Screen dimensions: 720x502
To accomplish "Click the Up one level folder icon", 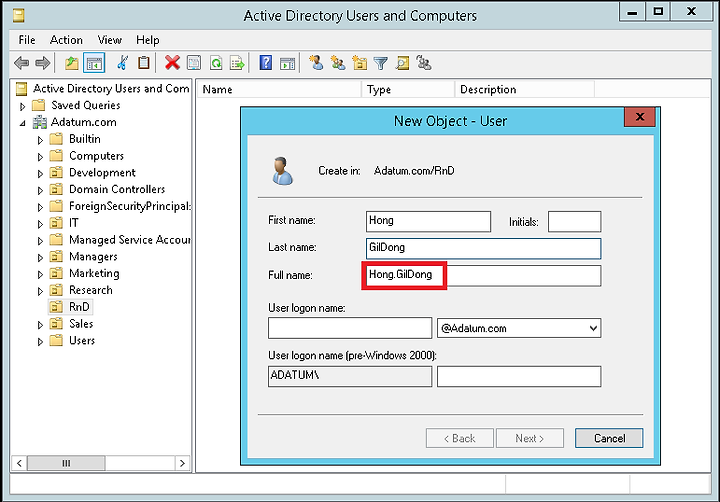I will coord(72,63).
